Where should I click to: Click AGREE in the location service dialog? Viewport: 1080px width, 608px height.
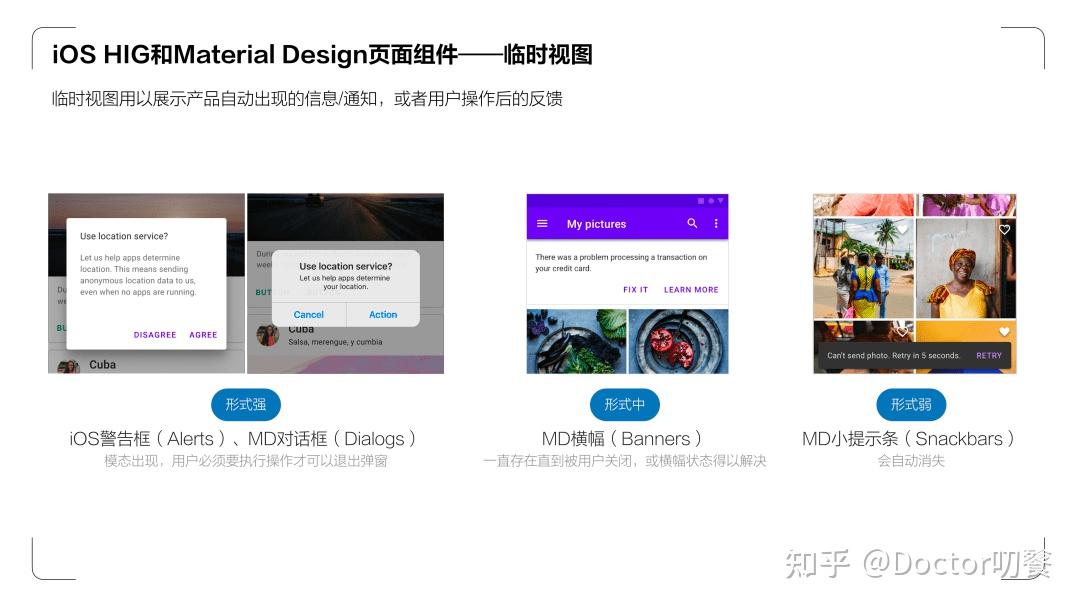point(203,335)
